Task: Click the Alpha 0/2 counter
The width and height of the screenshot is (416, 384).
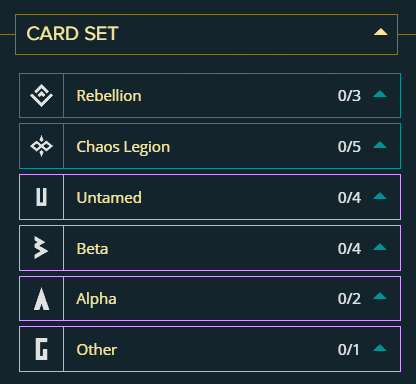Action: [349, 299]
